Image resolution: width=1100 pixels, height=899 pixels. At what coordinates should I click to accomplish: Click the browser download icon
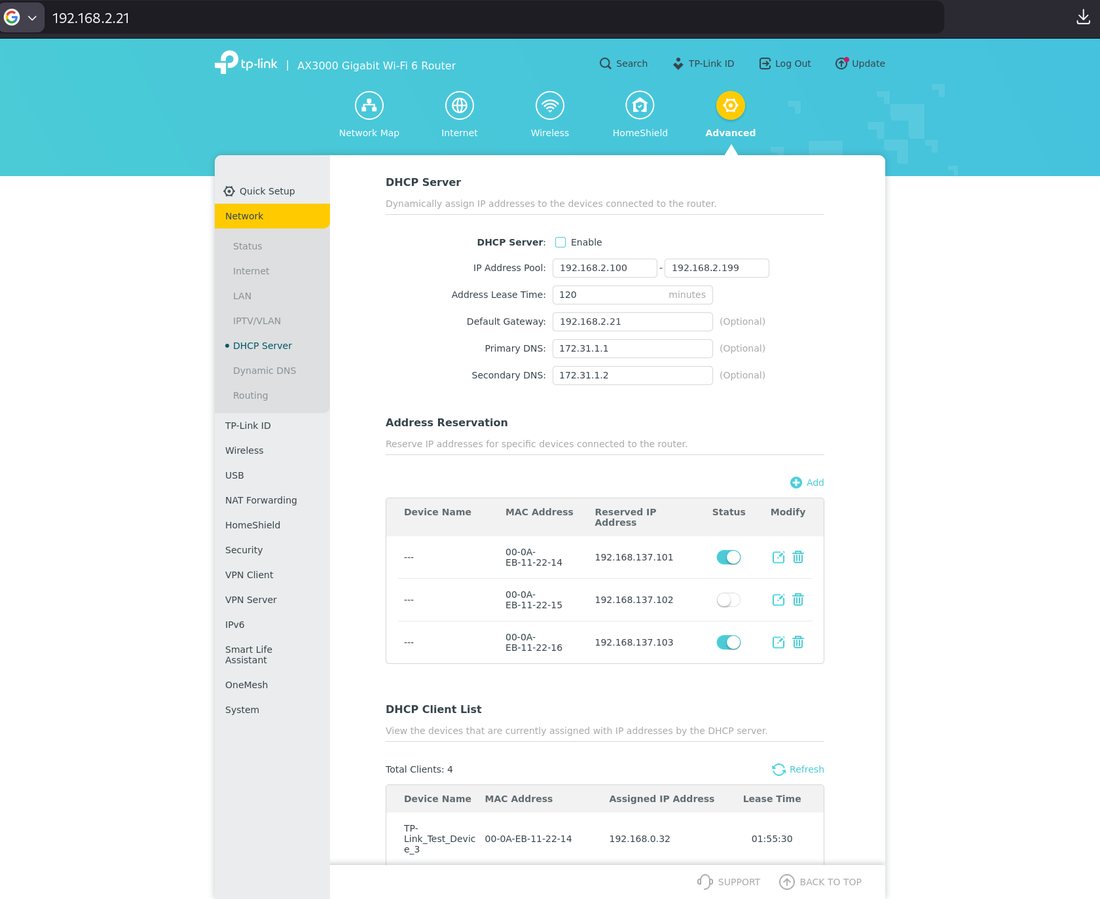[x=1083, y=18]
